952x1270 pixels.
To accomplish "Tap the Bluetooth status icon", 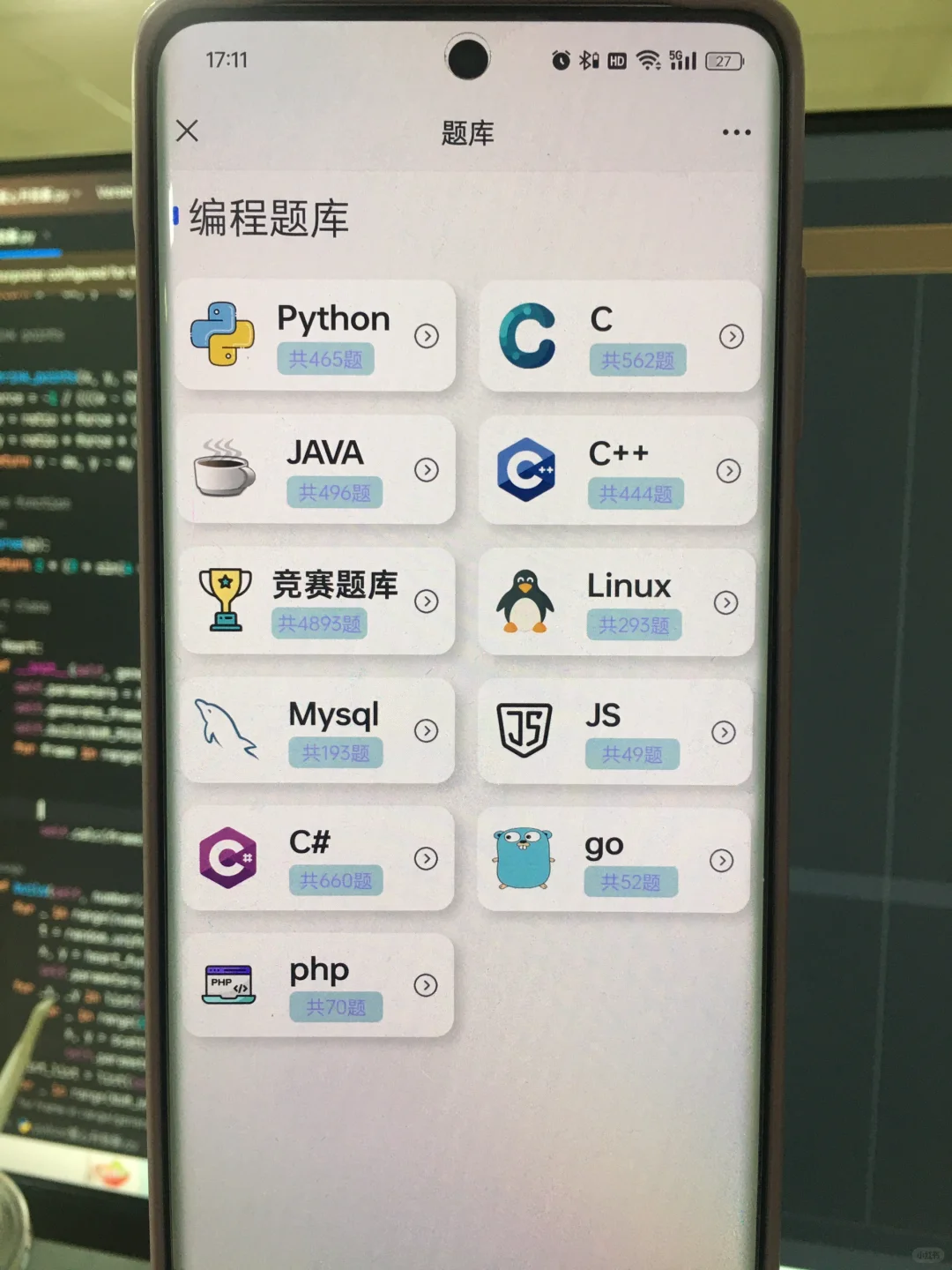I will (589, 60).
